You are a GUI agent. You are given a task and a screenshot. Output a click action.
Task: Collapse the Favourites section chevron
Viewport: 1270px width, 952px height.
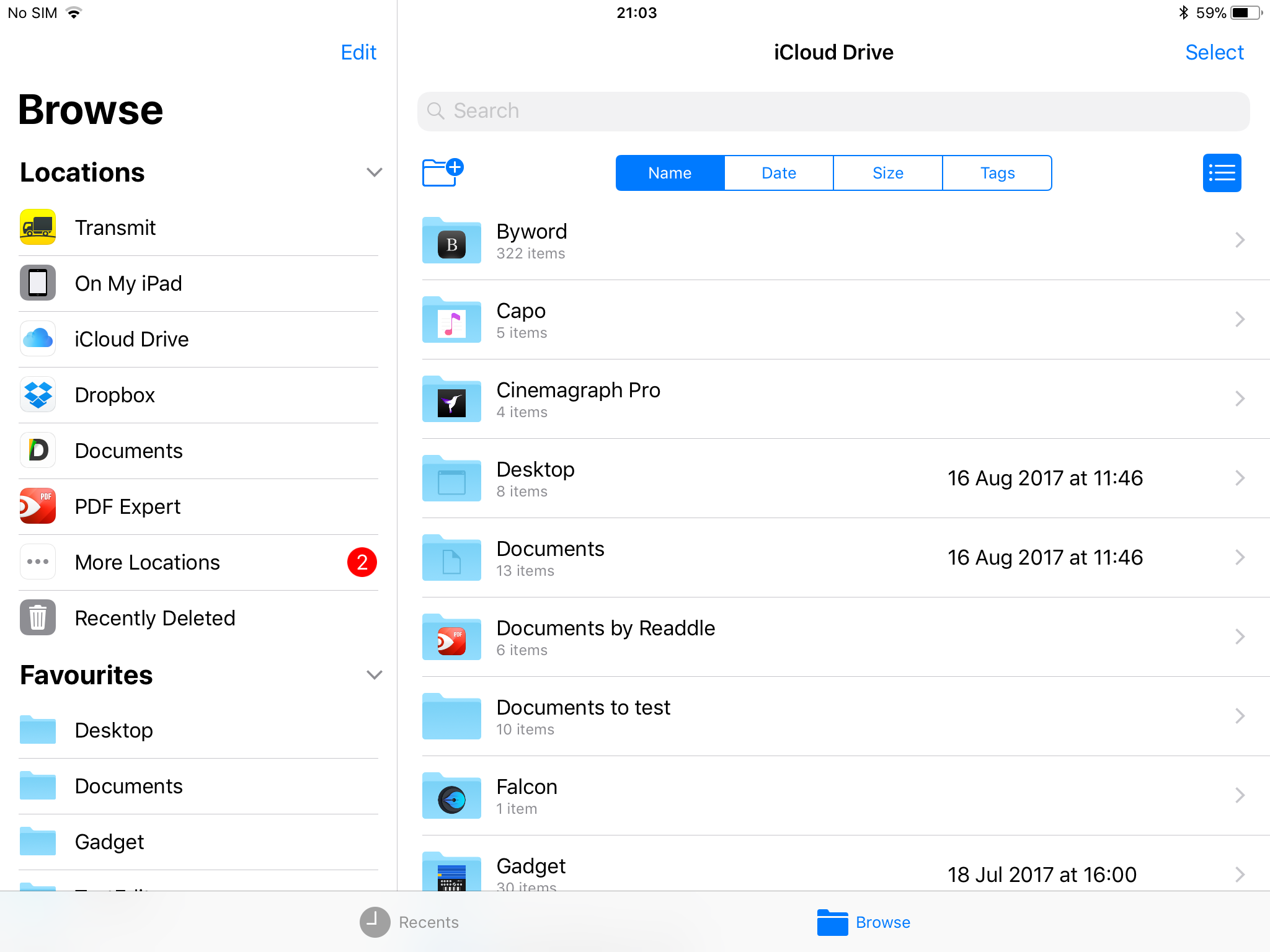[374, 675]
